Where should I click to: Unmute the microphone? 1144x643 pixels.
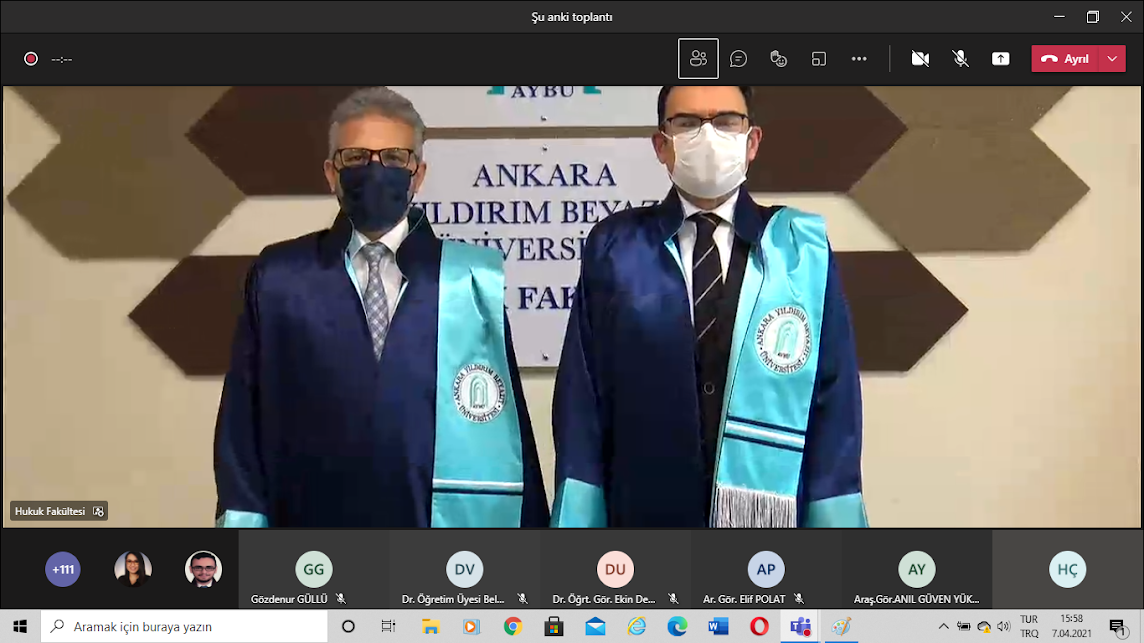click(960, 59)
